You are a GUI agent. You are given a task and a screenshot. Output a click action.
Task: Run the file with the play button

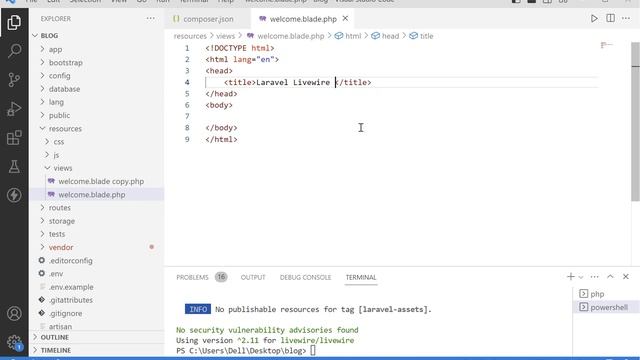click(x=594, y=18)
